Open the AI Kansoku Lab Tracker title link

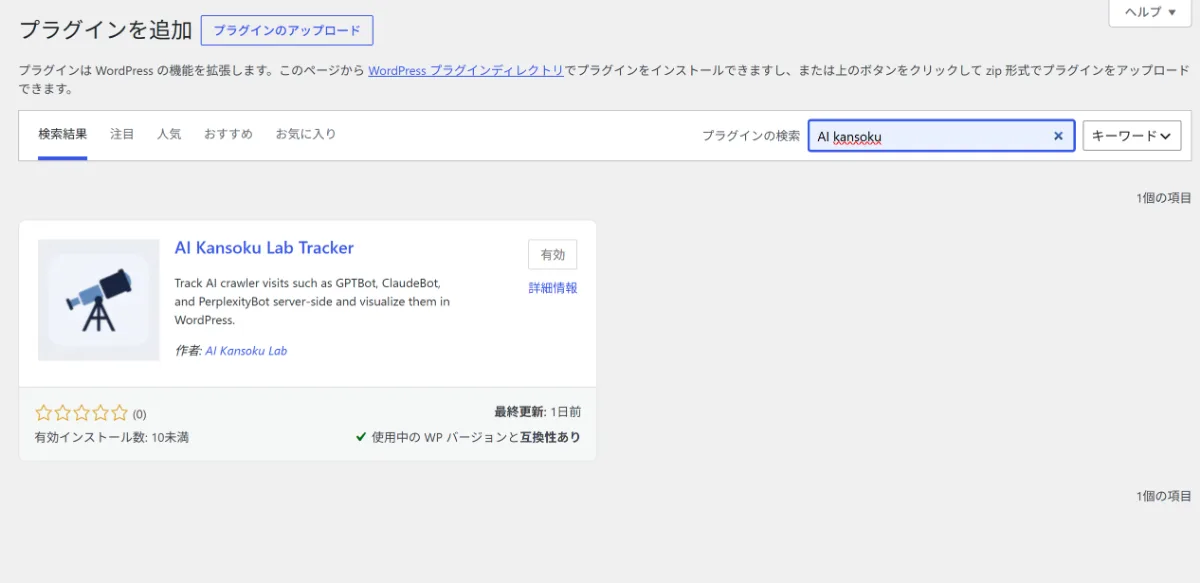click(264, 248)
